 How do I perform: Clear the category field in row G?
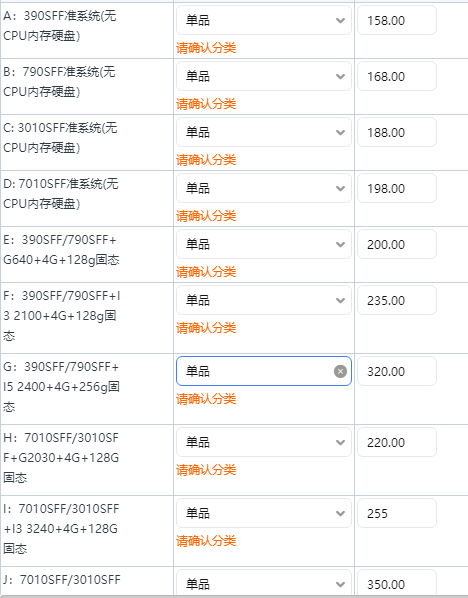[x=340, y=371]
